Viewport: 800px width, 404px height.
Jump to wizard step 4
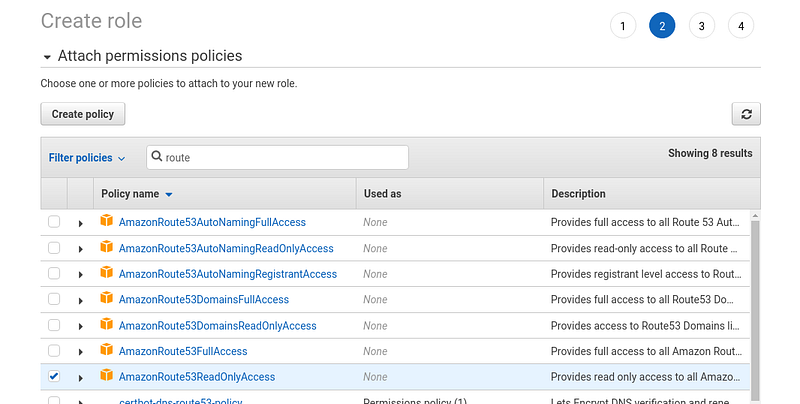741,26
